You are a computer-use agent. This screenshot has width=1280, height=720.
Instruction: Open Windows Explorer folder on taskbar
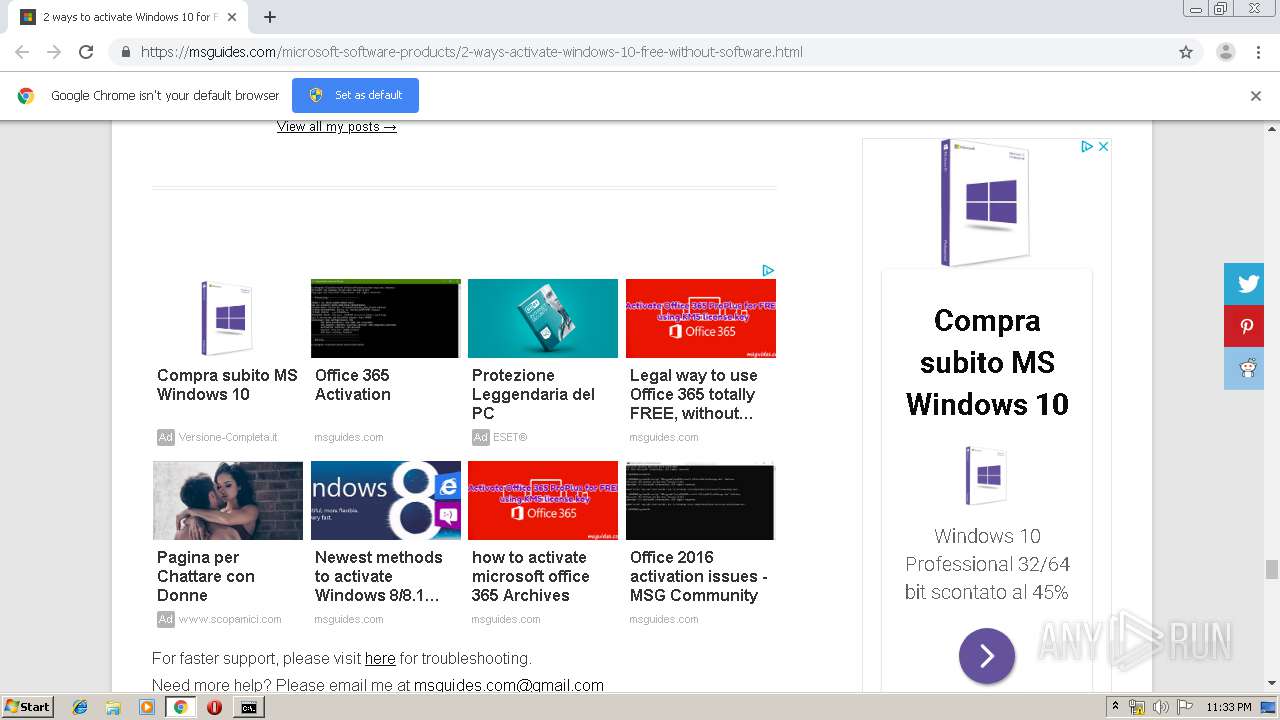tap(113, 707)
